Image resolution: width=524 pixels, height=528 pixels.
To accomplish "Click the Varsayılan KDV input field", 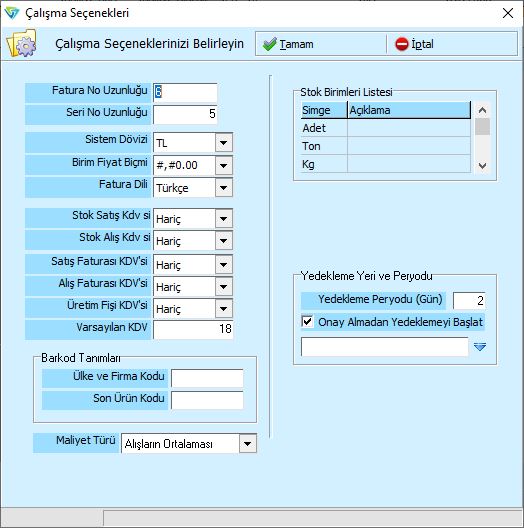I will click(x=193, y=329).
